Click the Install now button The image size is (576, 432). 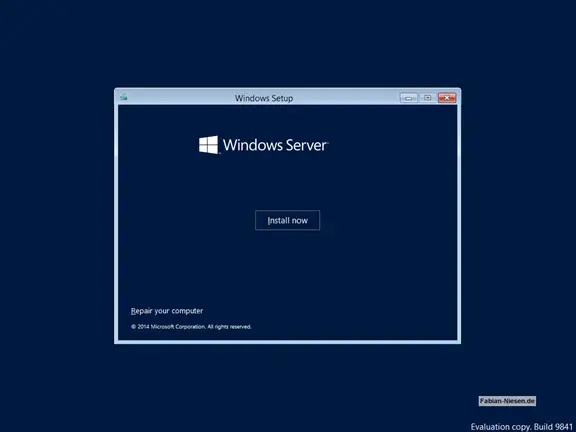pos(287,220)
